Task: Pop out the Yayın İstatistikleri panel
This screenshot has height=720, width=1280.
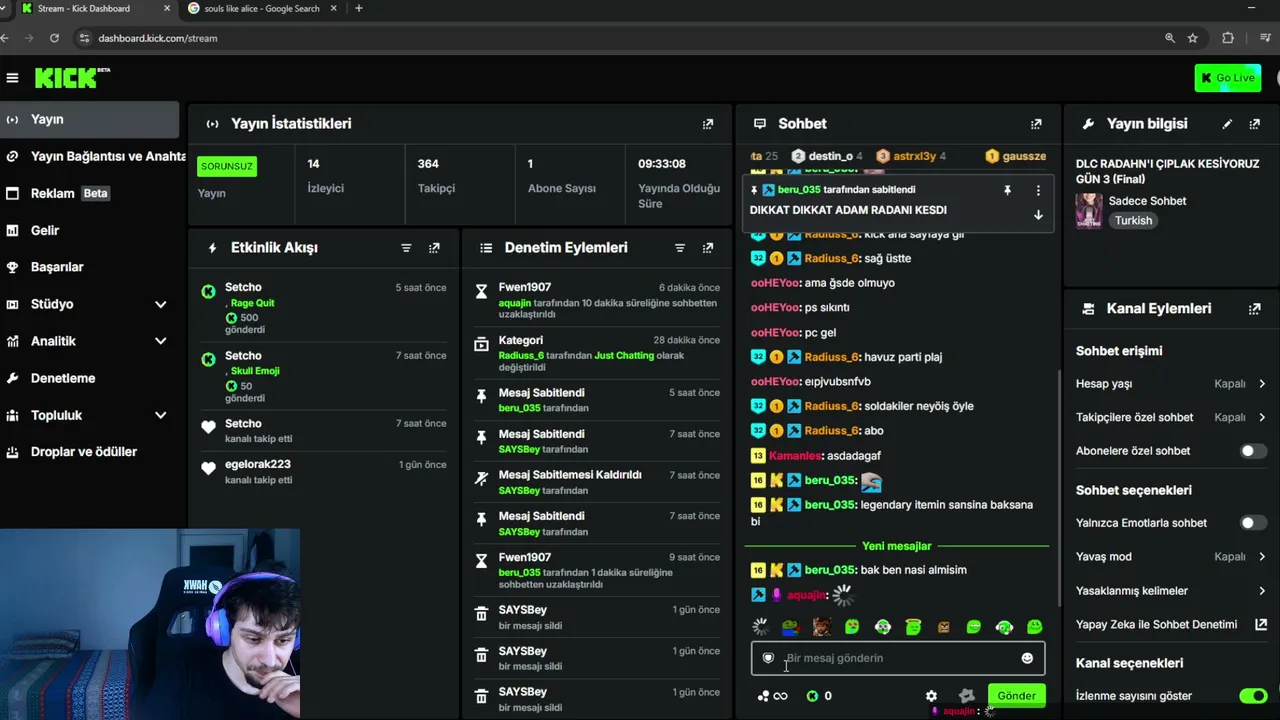Action: click(x=708, y=124)
